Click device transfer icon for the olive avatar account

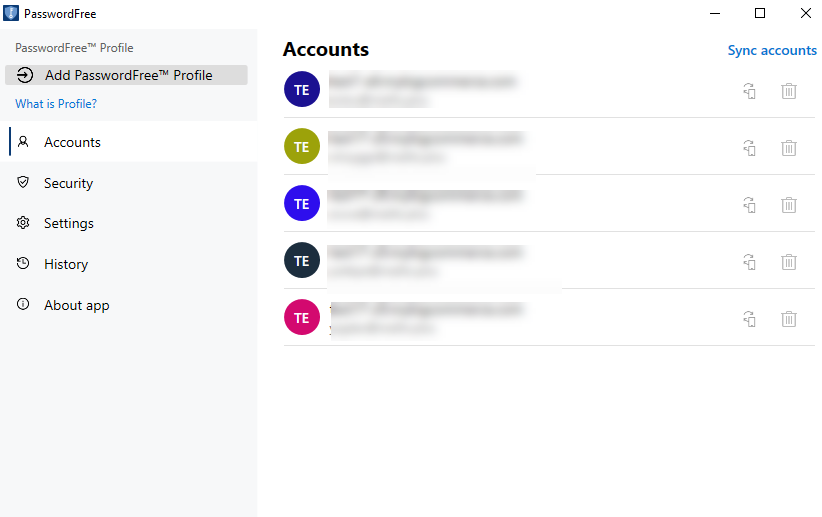tap(749, 148)
